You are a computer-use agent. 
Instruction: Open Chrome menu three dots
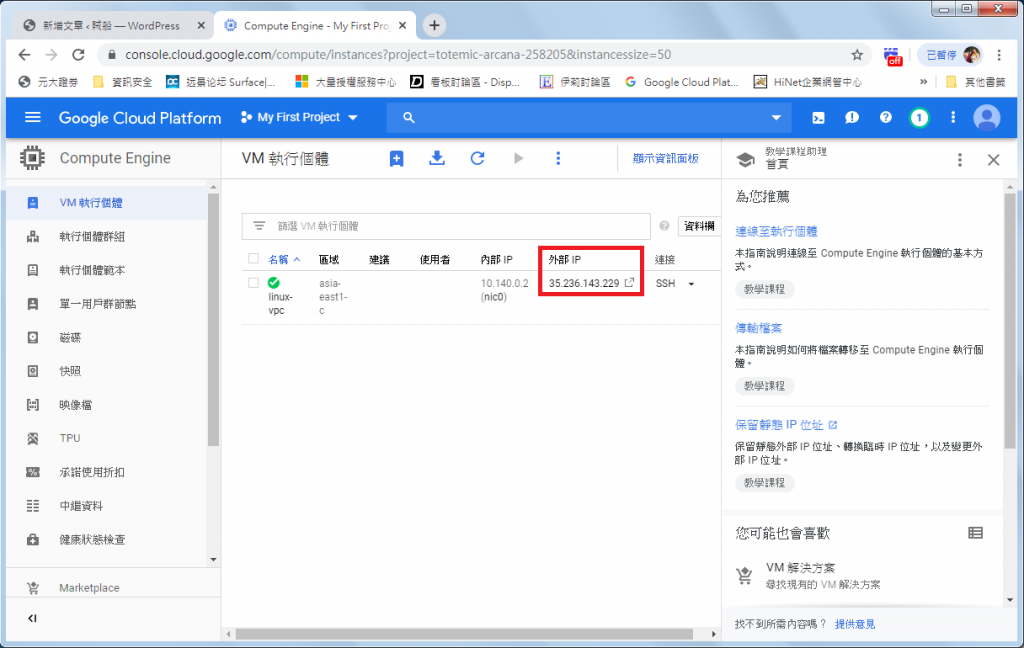point(999,55)
